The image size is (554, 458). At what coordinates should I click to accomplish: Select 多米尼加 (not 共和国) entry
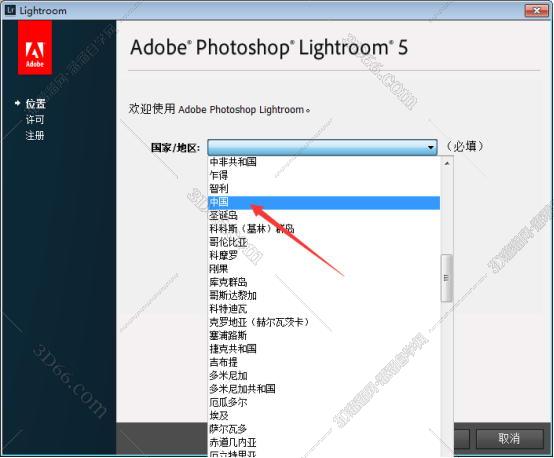tap(324, 375)
